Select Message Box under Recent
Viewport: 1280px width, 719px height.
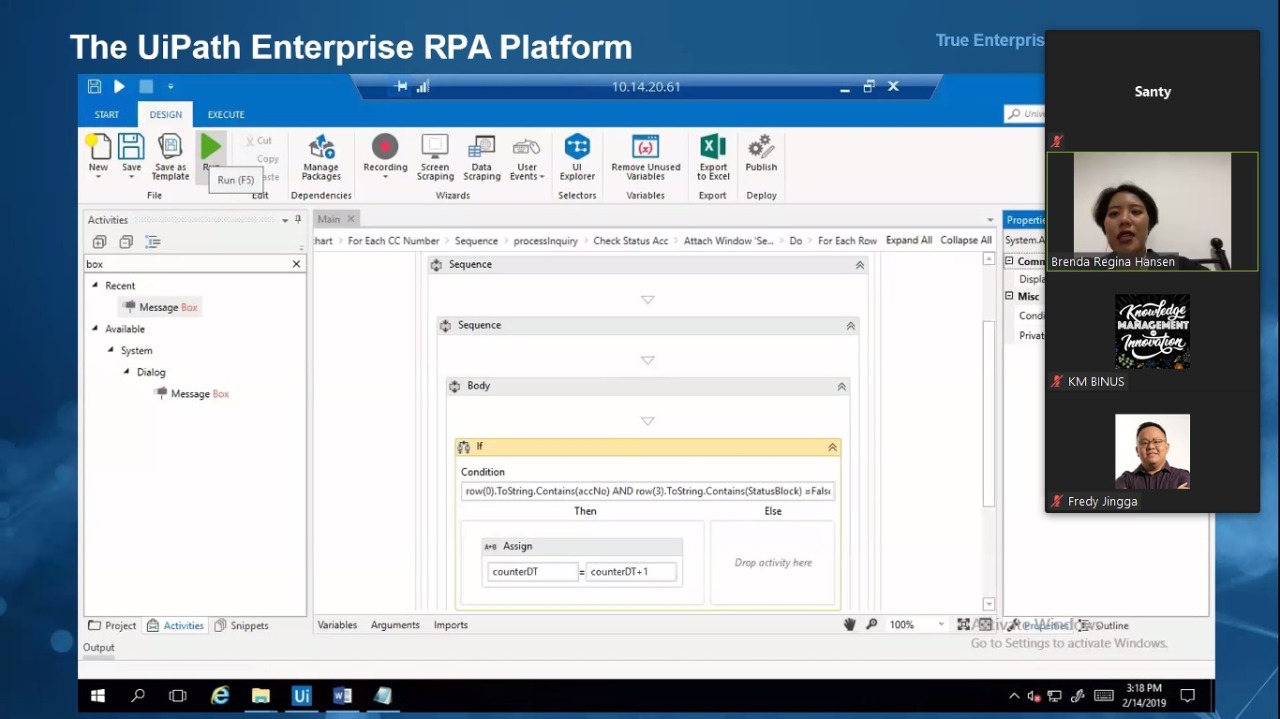click(x=160, y=307)
